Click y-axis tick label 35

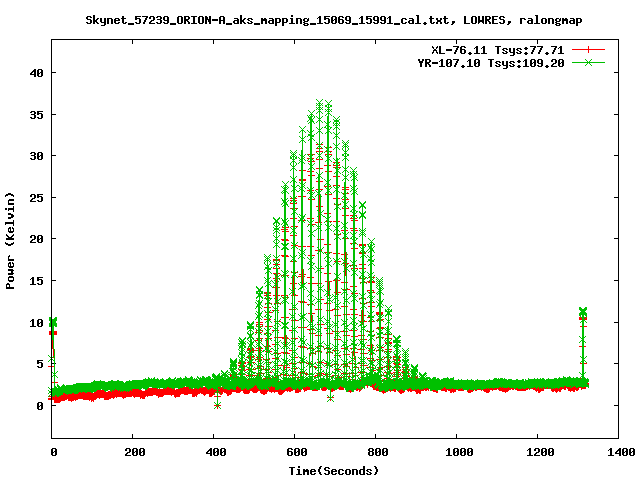click(x=36, y=115)
